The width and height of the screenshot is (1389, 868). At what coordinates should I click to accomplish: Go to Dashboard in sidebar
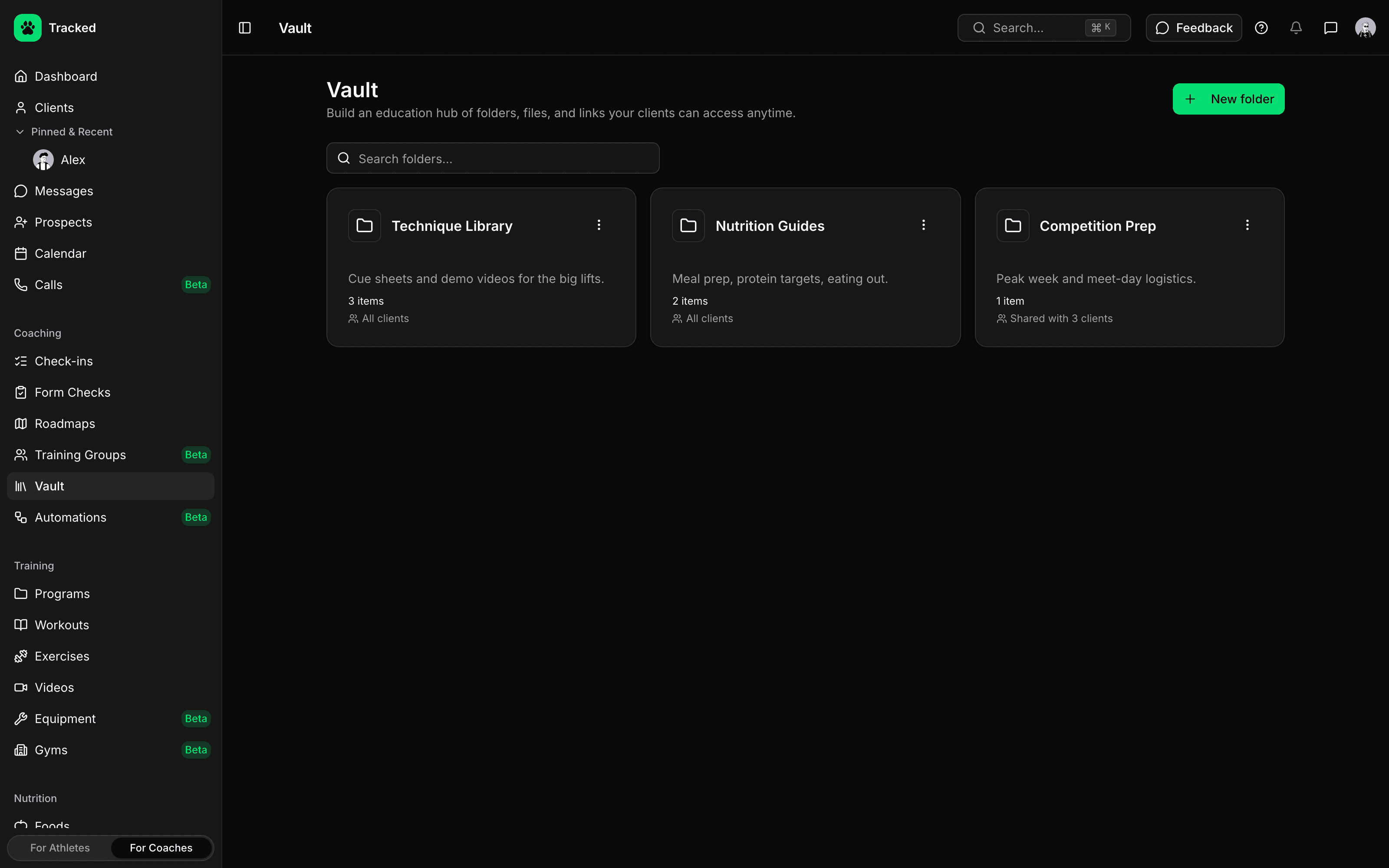[110, 76]
